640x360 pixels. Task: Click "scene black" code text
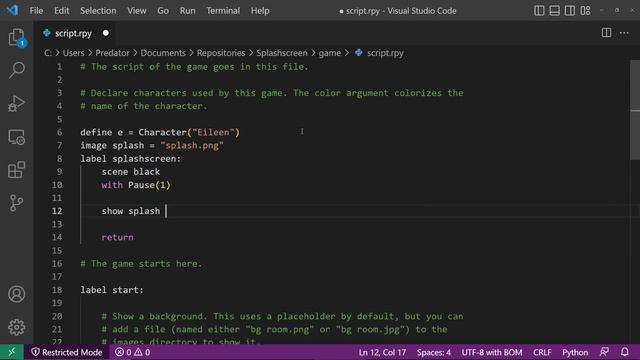coord(131,172)
